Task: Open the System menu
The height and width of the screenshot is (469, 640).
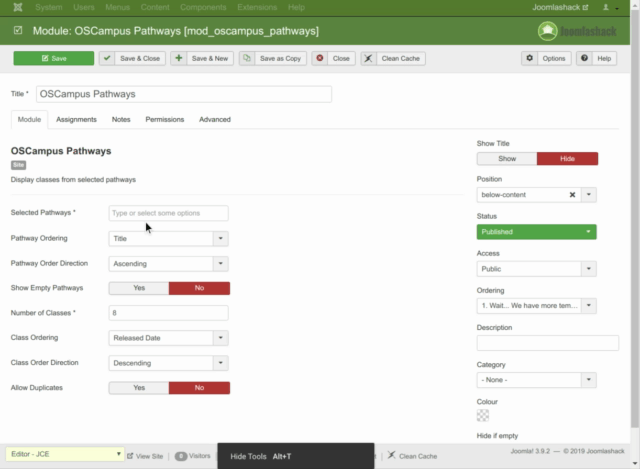Action: [x=49, y=7]
